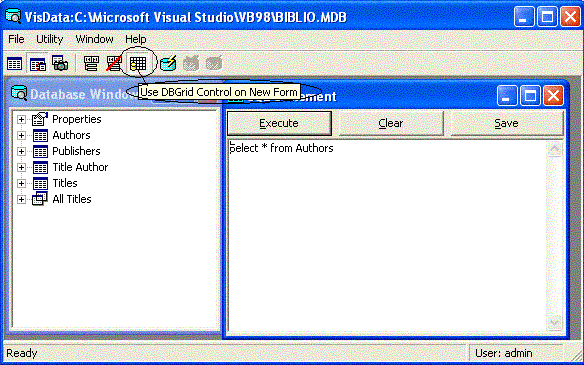584x365 pixels.
Task: Open the Window menu
Action: coord(95,39)
